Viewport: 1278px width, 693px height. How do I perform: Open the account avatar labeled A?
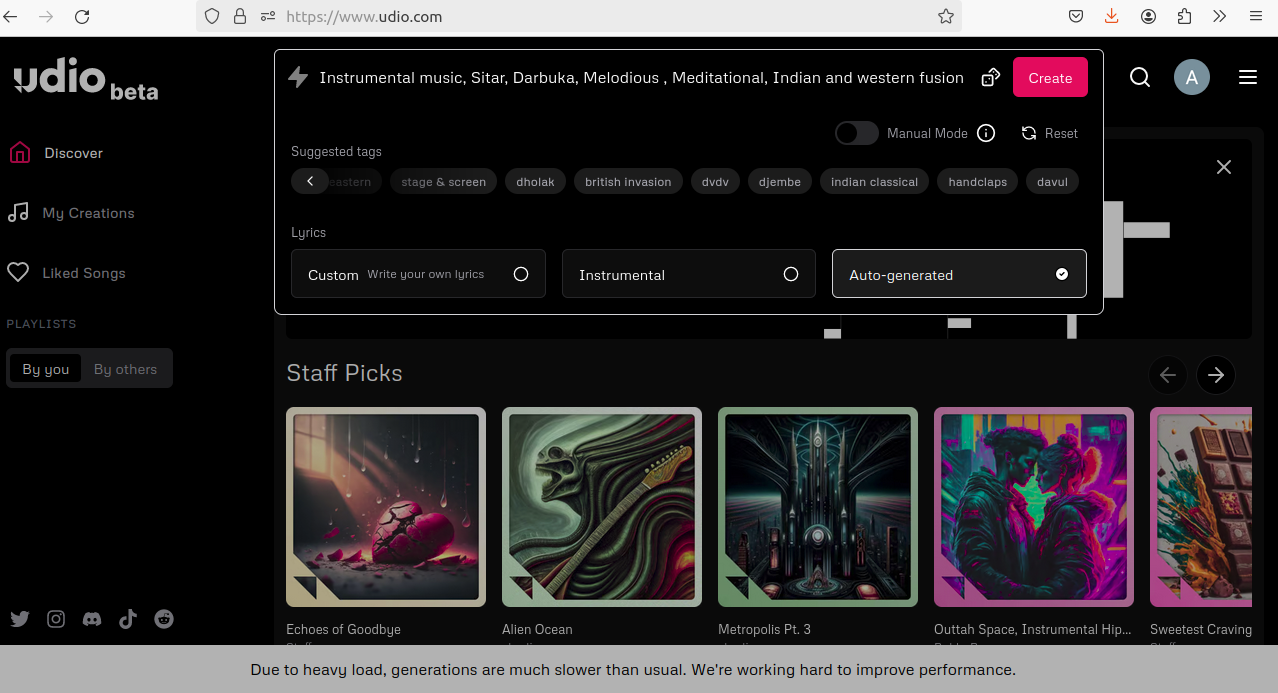click(x=1192, y=77)
